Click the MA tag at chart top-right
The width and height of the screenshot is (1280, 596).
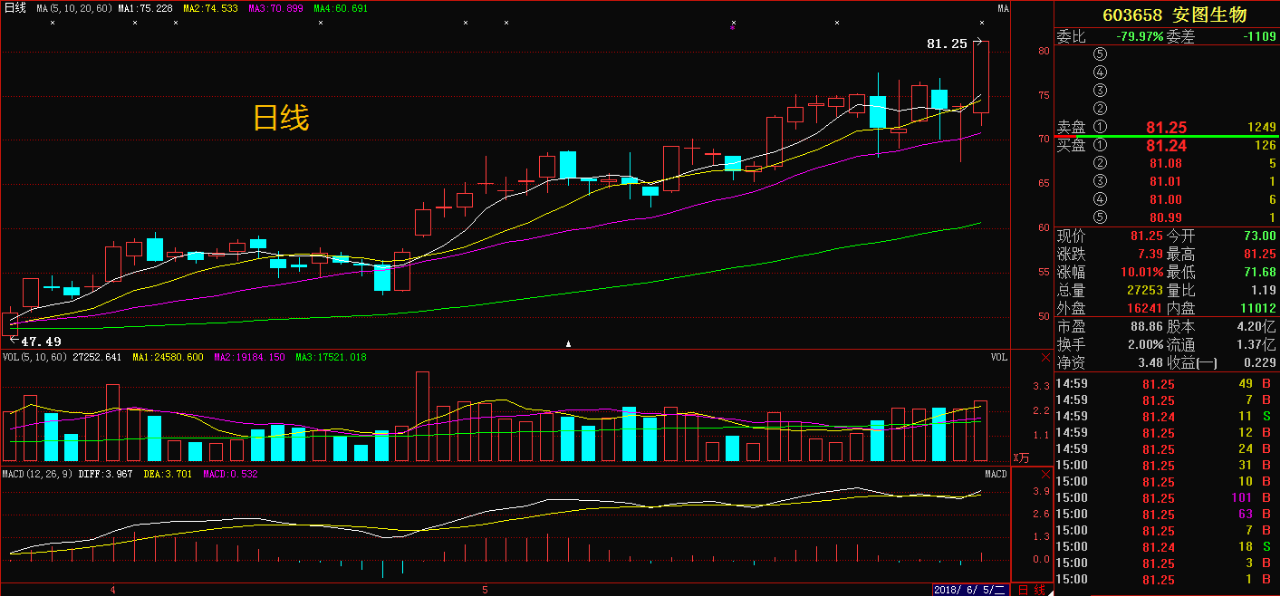point(1003,9)
